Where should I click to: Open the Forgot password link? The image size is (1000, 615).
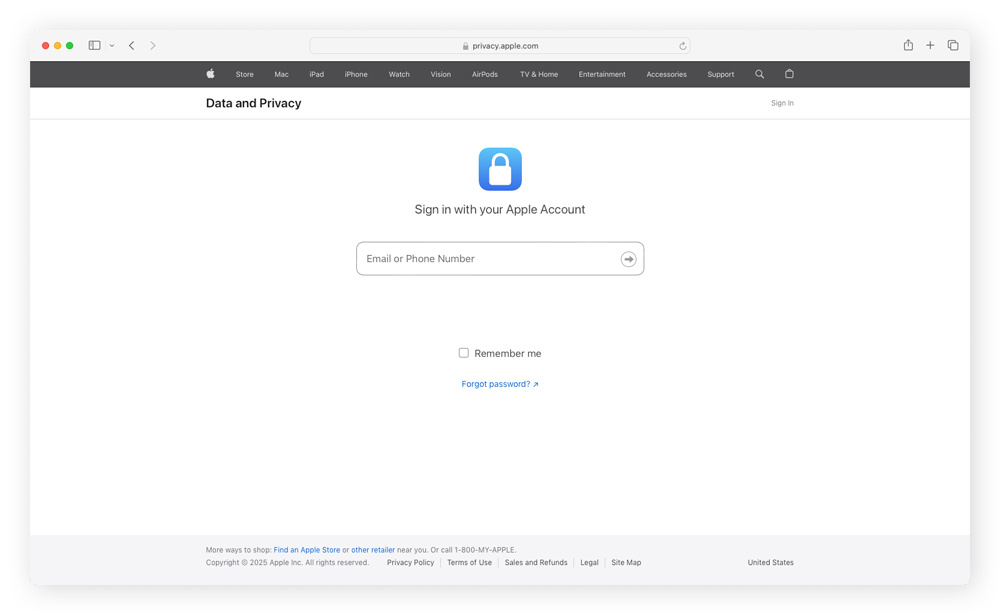500,384
